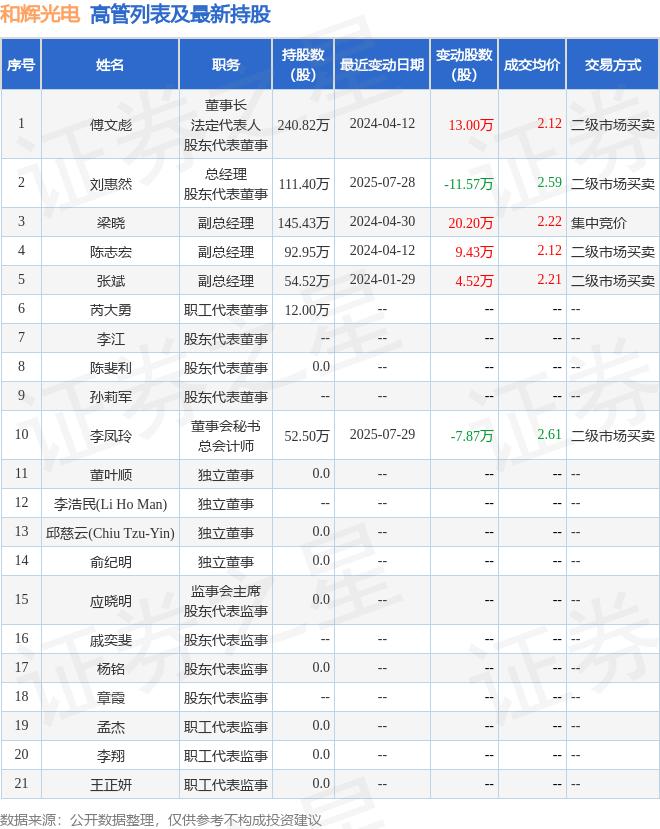Click the name 孙莉军
660x829 pixels.
[111, 397]
